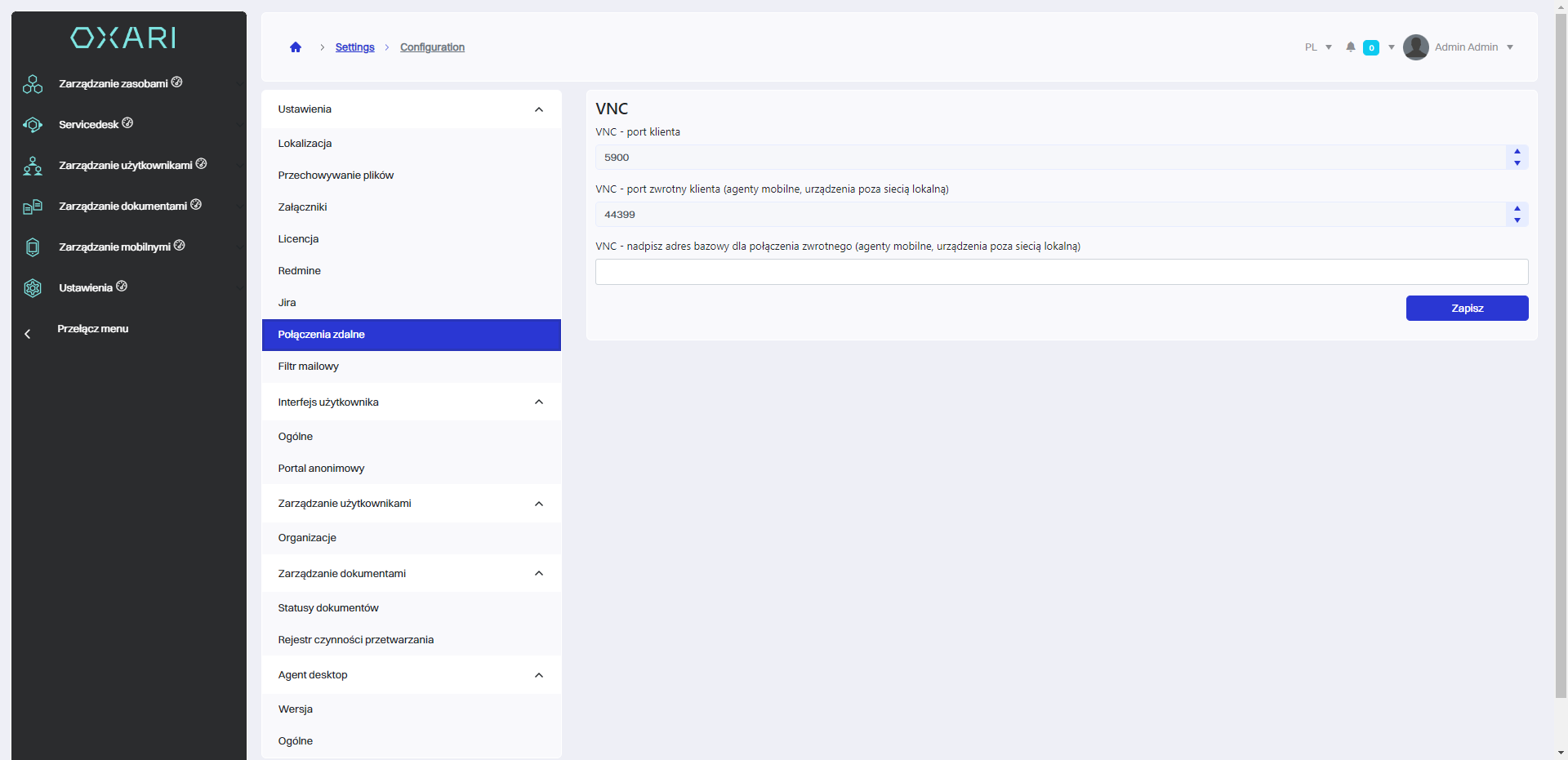Collapse the Agent desktop section
The image size is (1568, 760).
(539, 675)
